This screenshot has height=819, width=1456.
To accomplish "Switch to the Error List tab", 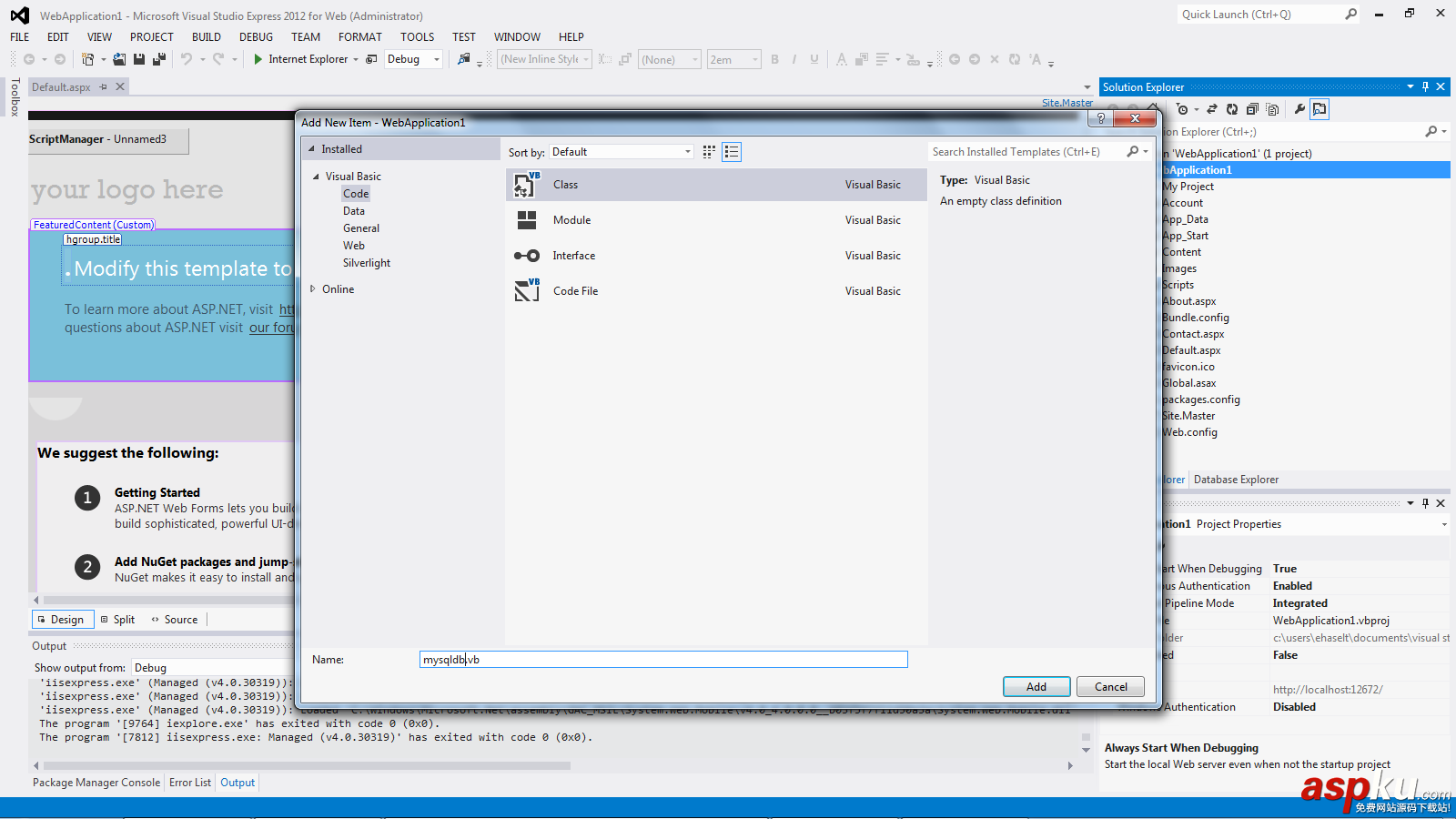I will pyautogui.click(x=190, y=783).
